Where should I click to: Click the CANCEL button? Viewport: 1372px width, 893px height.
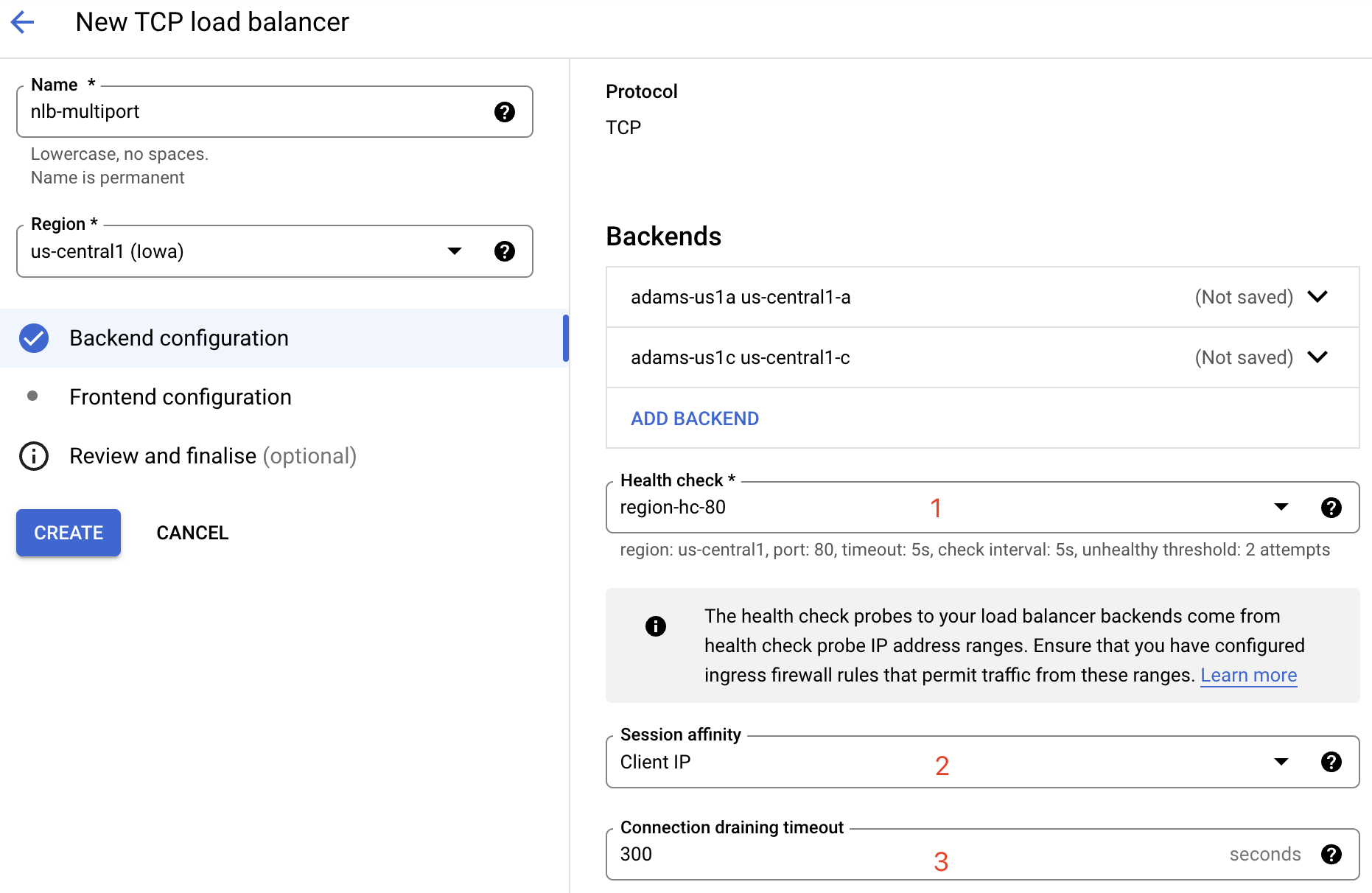[192, 533]
